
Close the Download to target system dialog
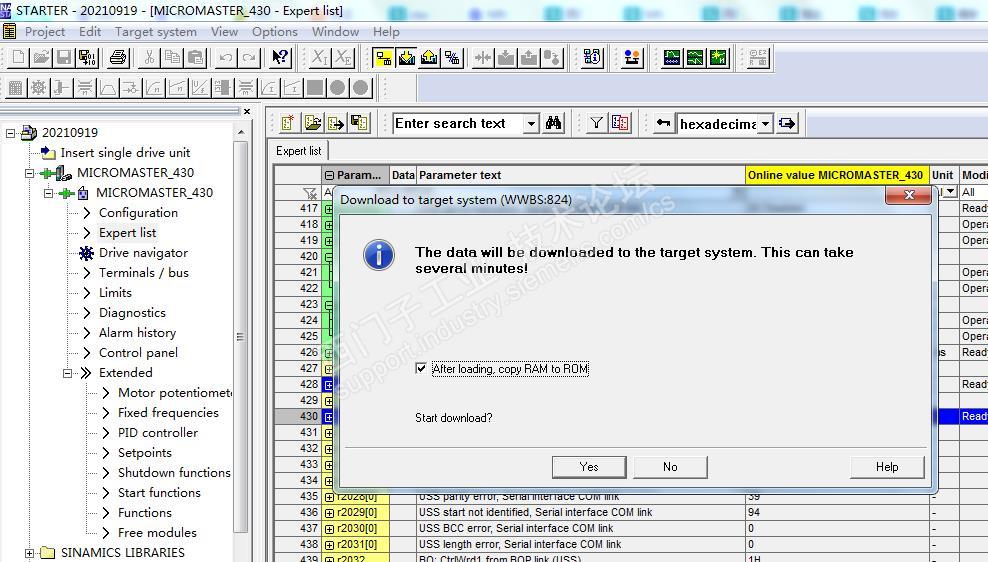(909, 195)
